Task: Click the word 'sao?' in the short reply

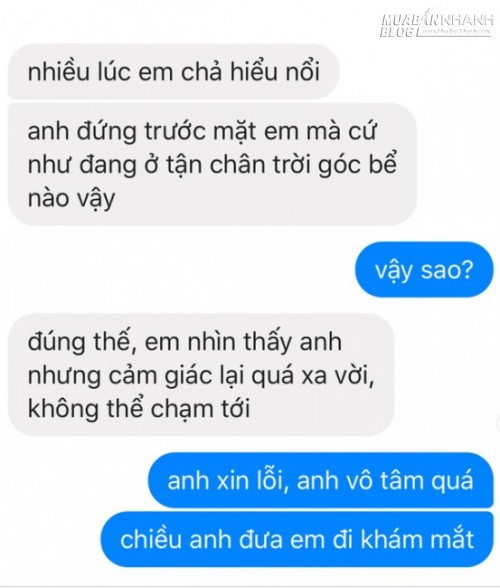Action: (447, 270)
